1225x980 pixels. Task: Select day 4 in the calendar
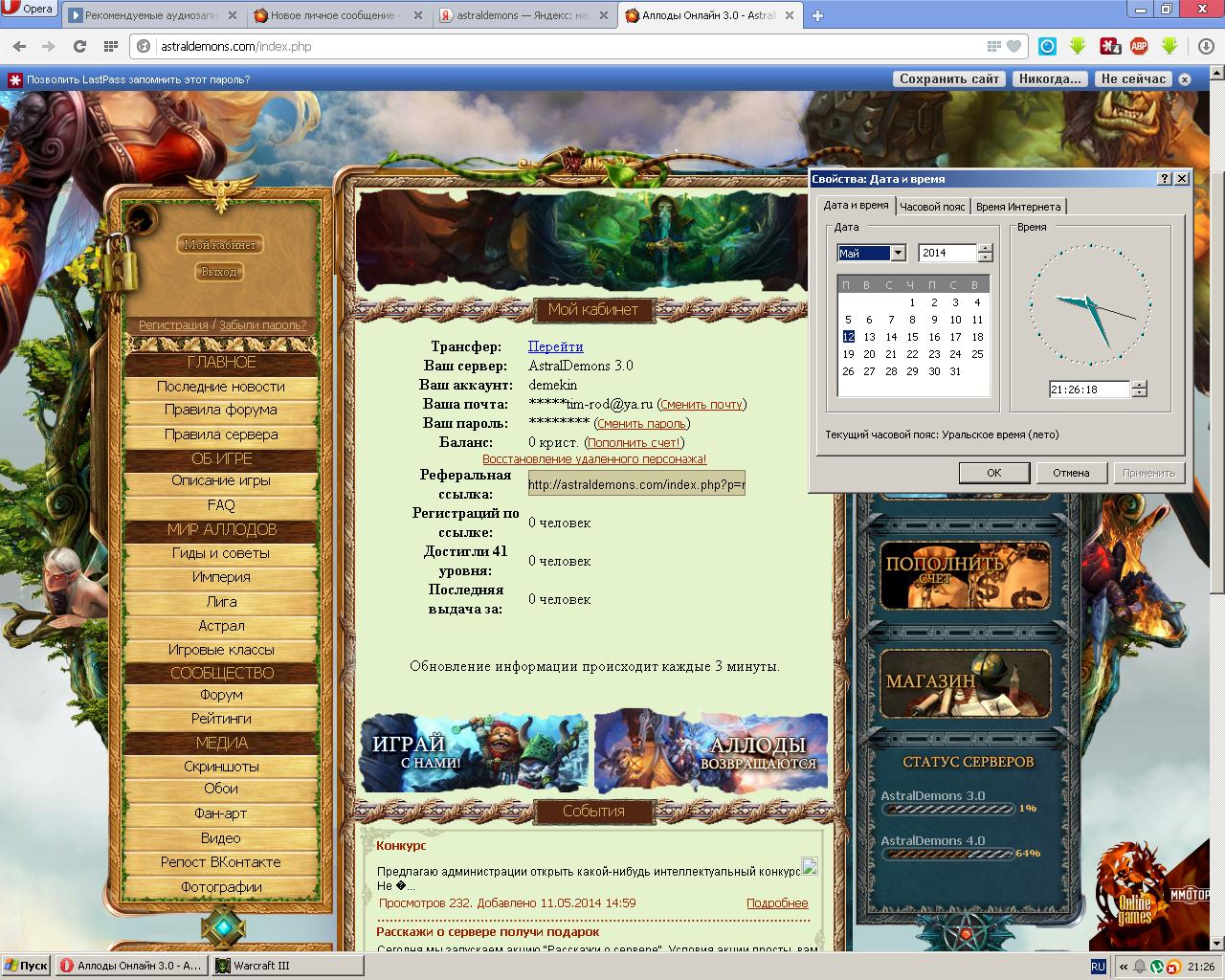[977, 302]
